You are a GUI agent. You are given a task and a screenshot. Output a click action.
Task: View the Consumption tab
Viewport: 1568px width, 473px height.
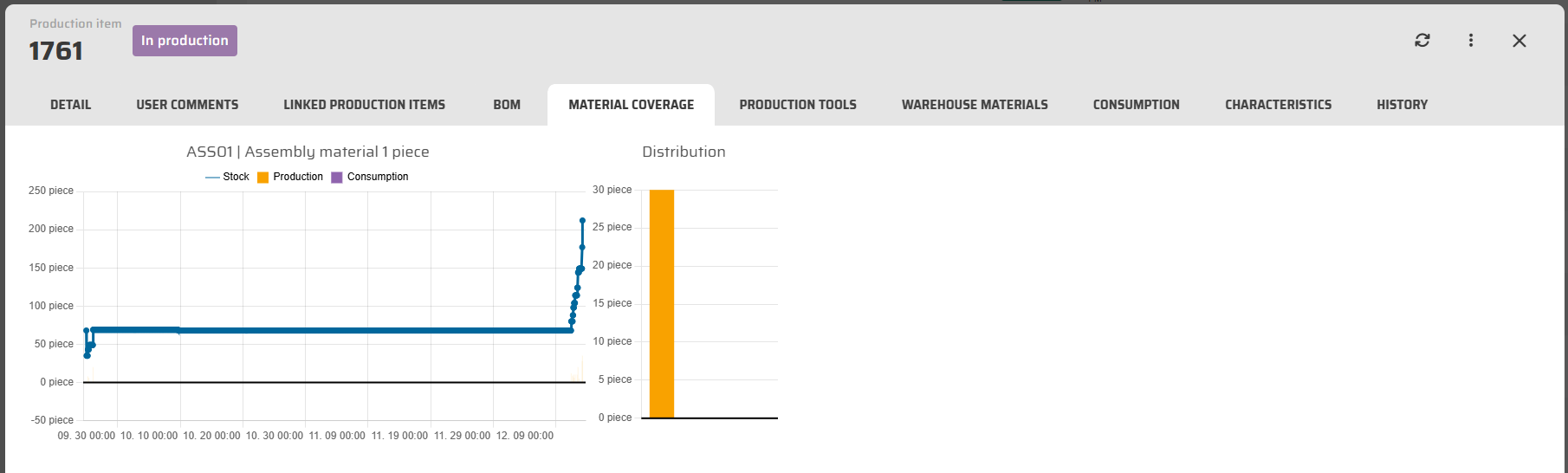pos(1136,105)
